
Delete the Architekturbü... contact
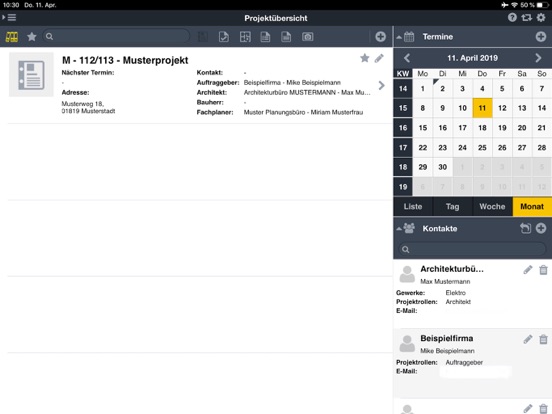tap(544, 270)
